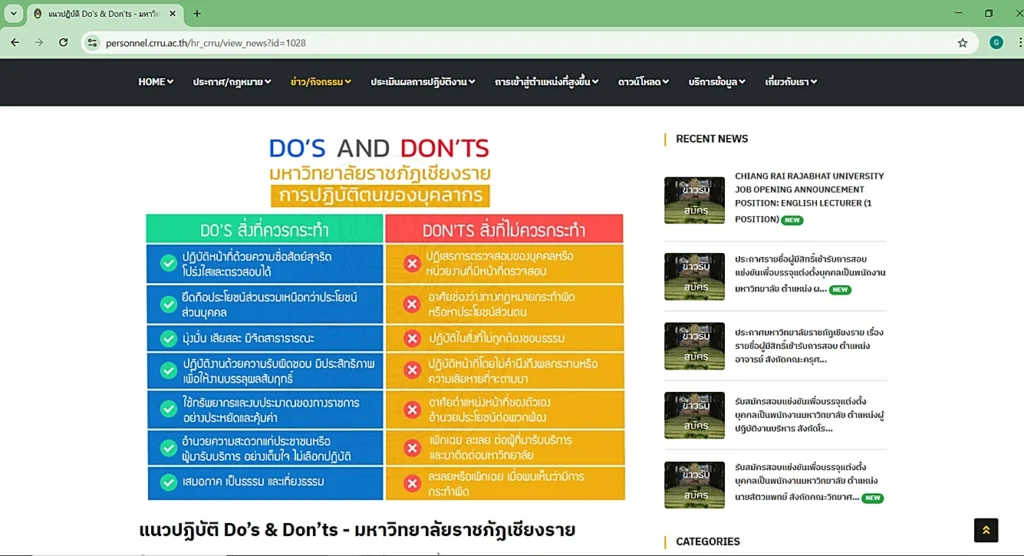Click the RECENT NEWS heading

click(x=712, y=139)
